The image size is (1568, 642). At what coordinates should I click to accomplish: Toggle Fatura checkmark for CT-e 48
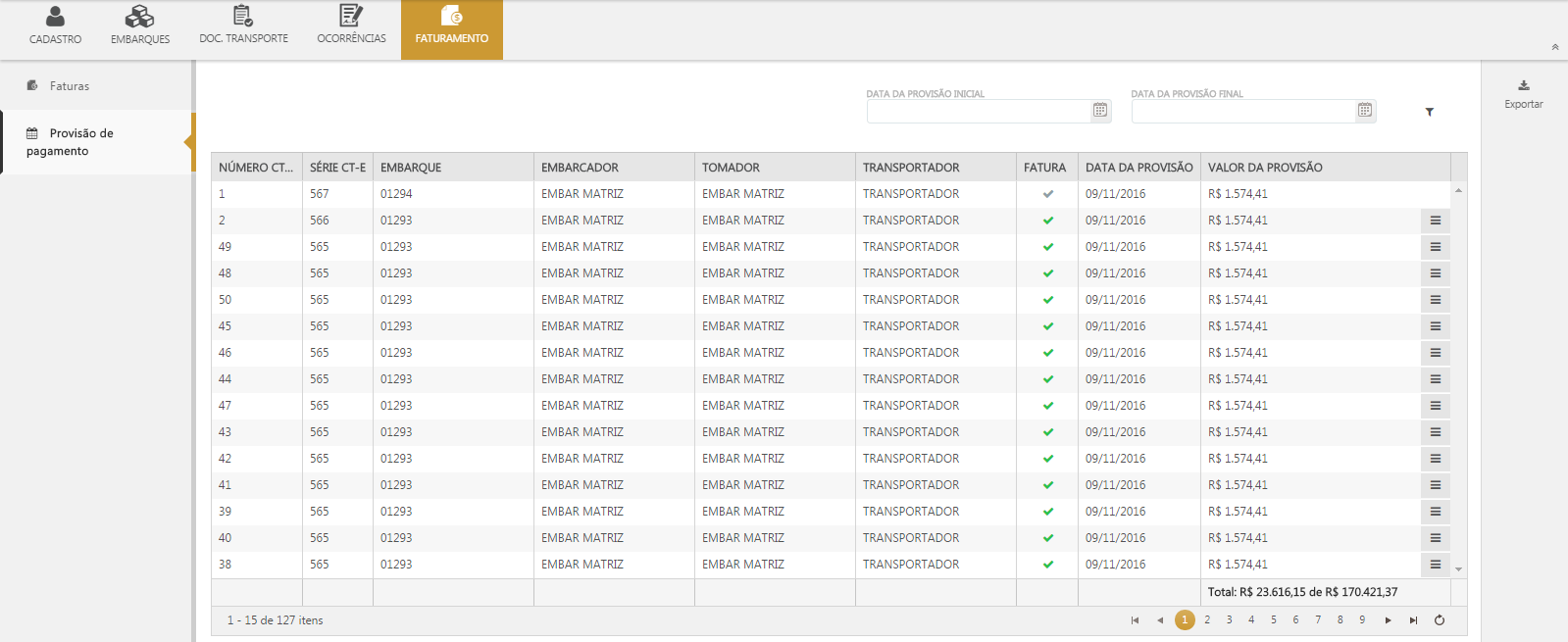[1047, 273]
